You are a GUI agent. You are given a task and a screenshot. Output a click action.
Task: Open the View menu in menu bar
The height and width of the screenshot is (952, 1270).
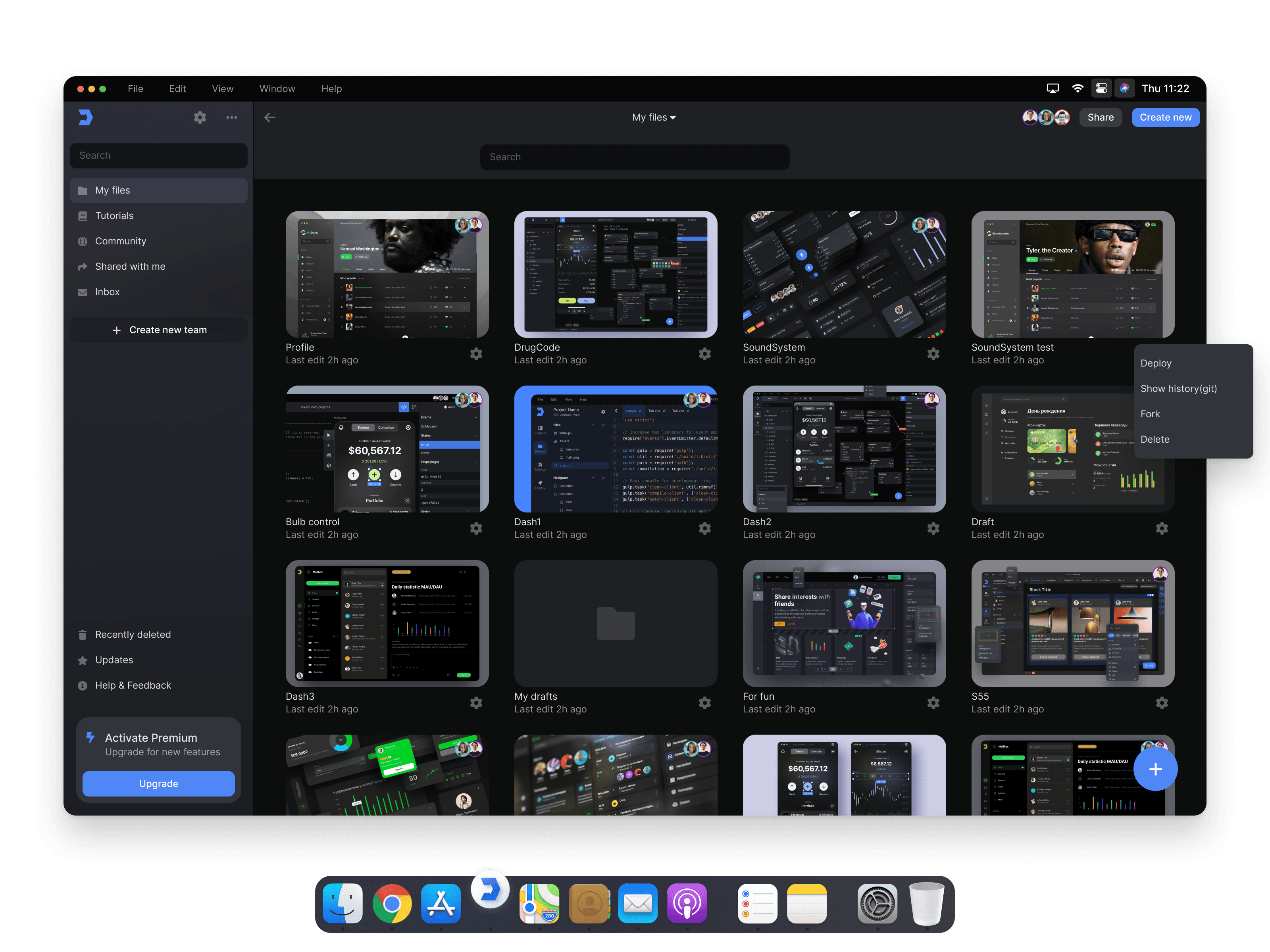pyautogui.click(x=222, y=89)
